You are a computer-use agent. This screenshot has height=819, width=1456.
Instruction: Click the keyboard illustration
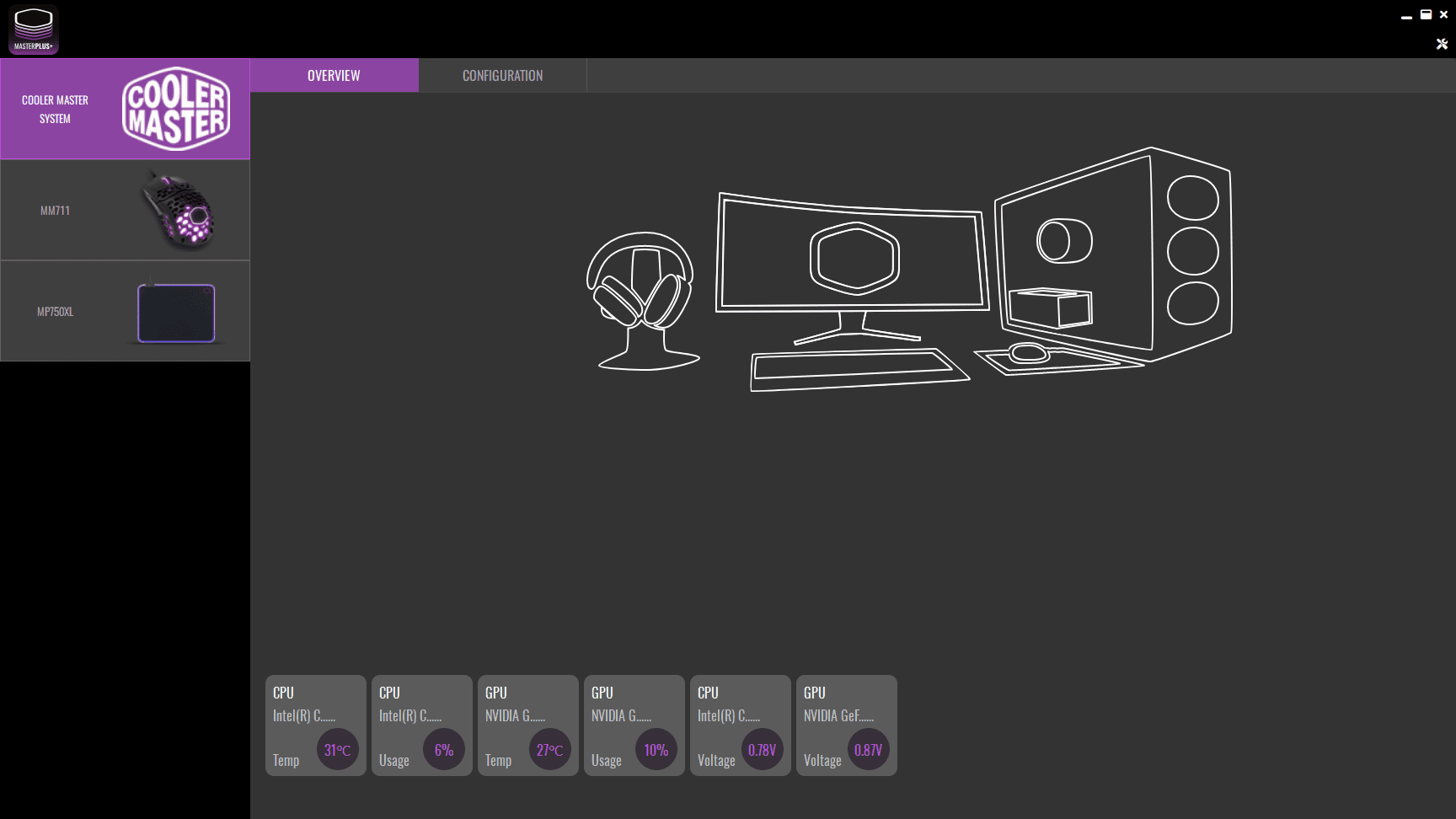point(859,369)
